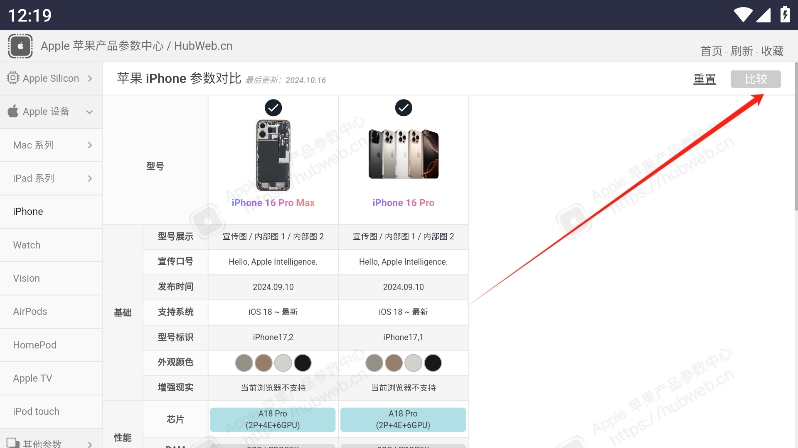Collapse the Apple 设备 section arrow
This screenshot has height=448, width=798.
pyautogui.click(x=90, y=112)
